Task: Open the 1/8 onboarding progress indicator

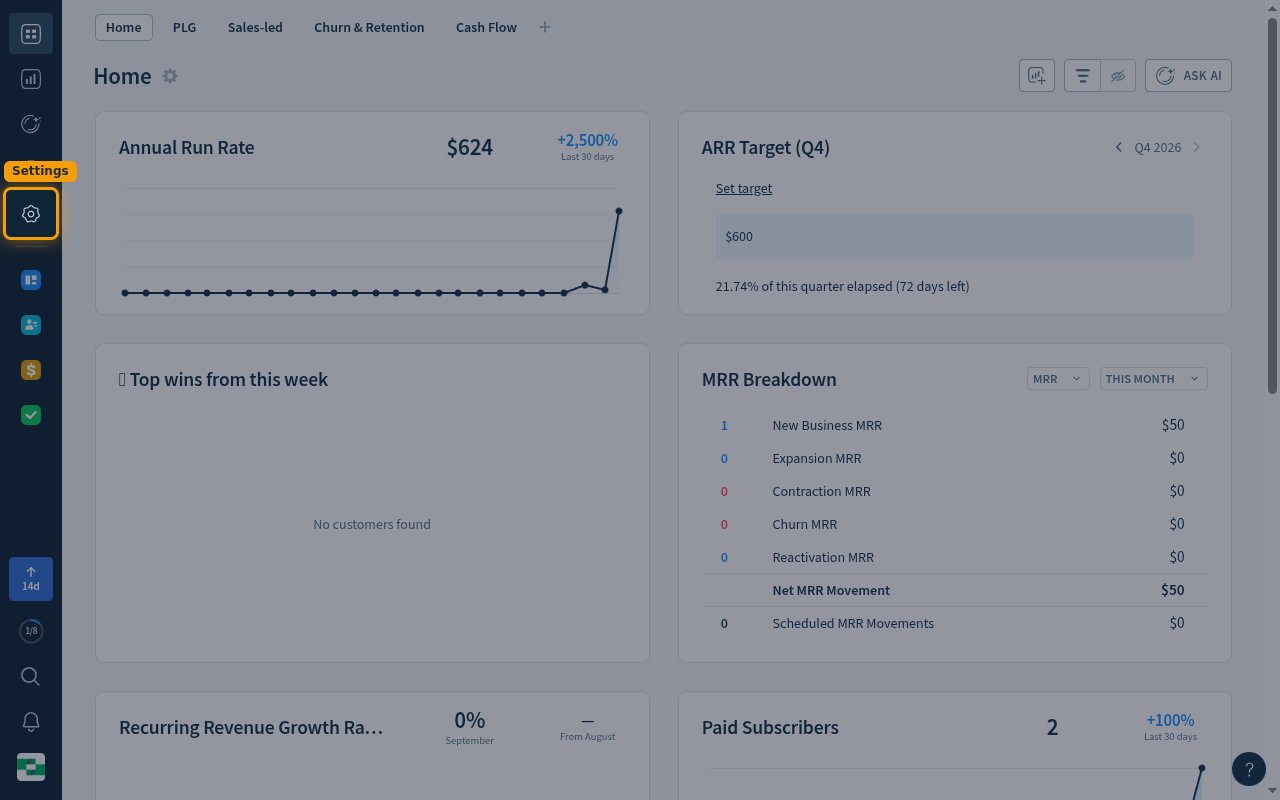Action: 31,631
